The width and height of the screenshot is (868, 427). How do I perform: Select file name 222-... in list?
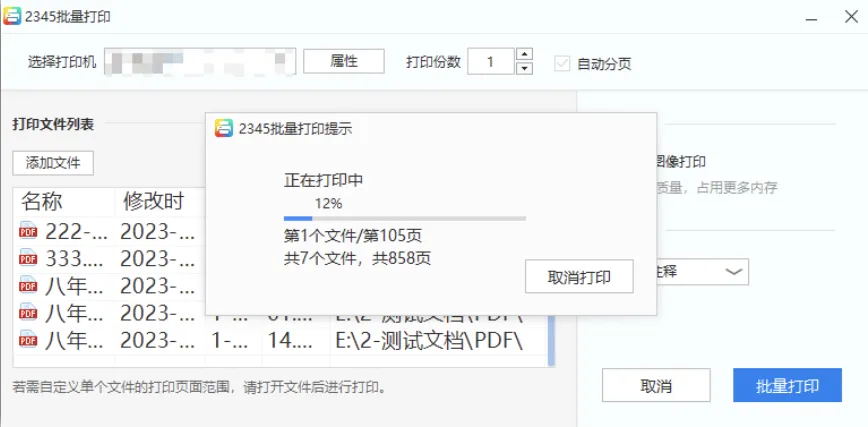(75, 231)
